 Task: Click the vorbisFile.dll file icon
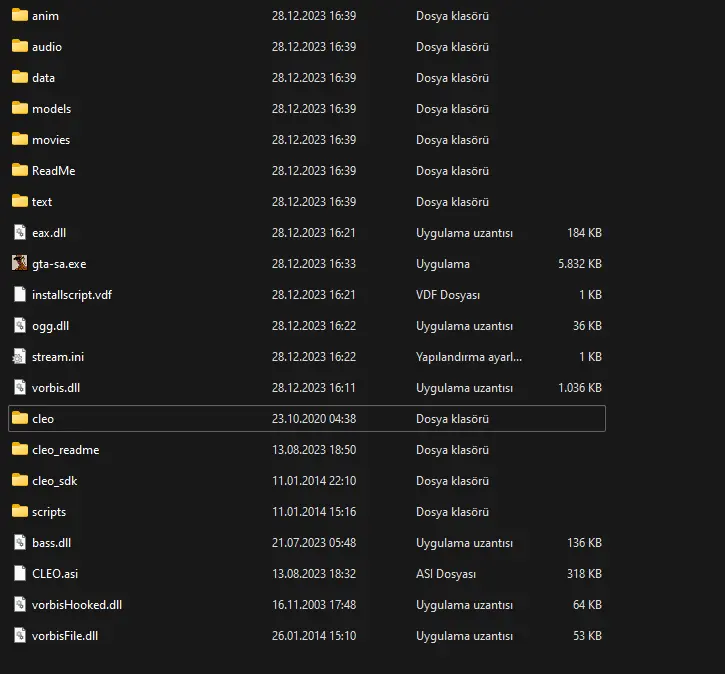(x=19, y=635)
